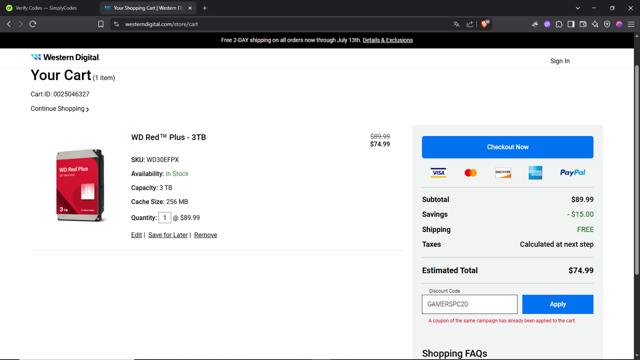Screen dimensions: 640x360
Task: Open the extensions puzzle icon
Action: pyautogui.click(x=559, y=24)
